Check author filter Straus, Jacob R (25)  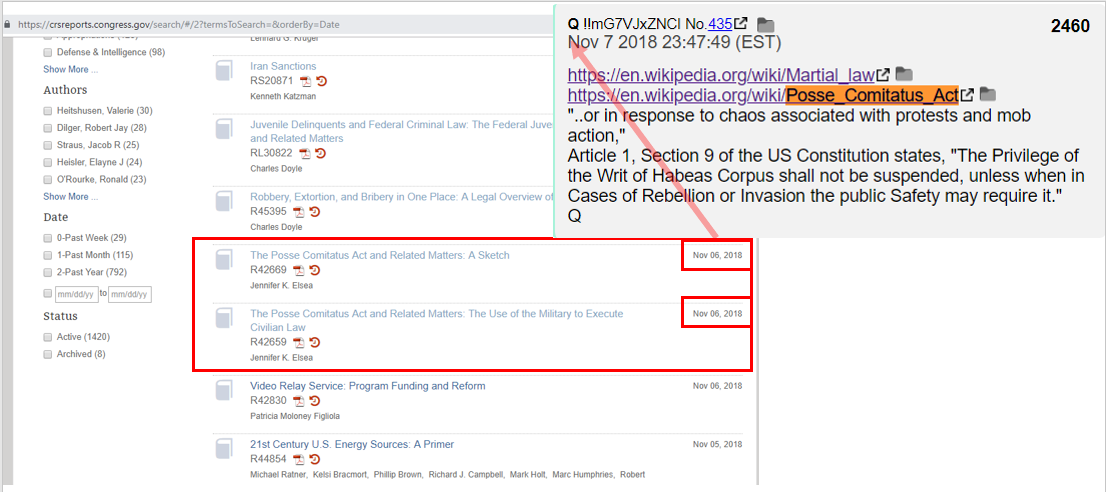point(47,145)
